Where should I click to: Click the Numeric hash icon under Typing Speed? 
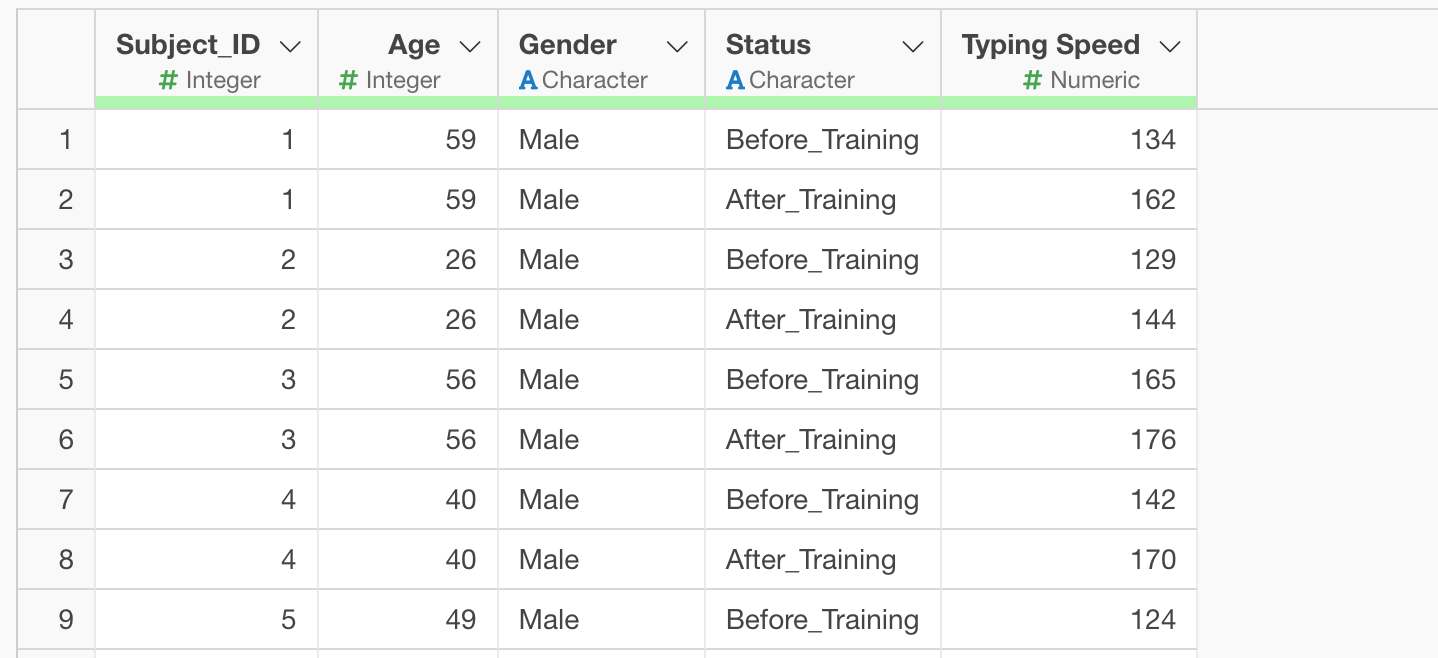[1033, 81]
